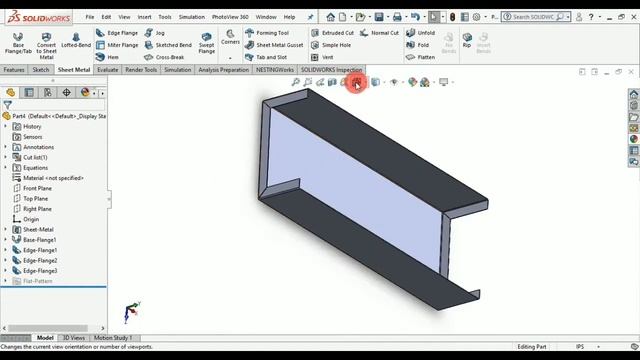This screenshot has height=360, width=640.
Task: Choose the Lofted-Bend tool
Action: (x=76, y=41)
